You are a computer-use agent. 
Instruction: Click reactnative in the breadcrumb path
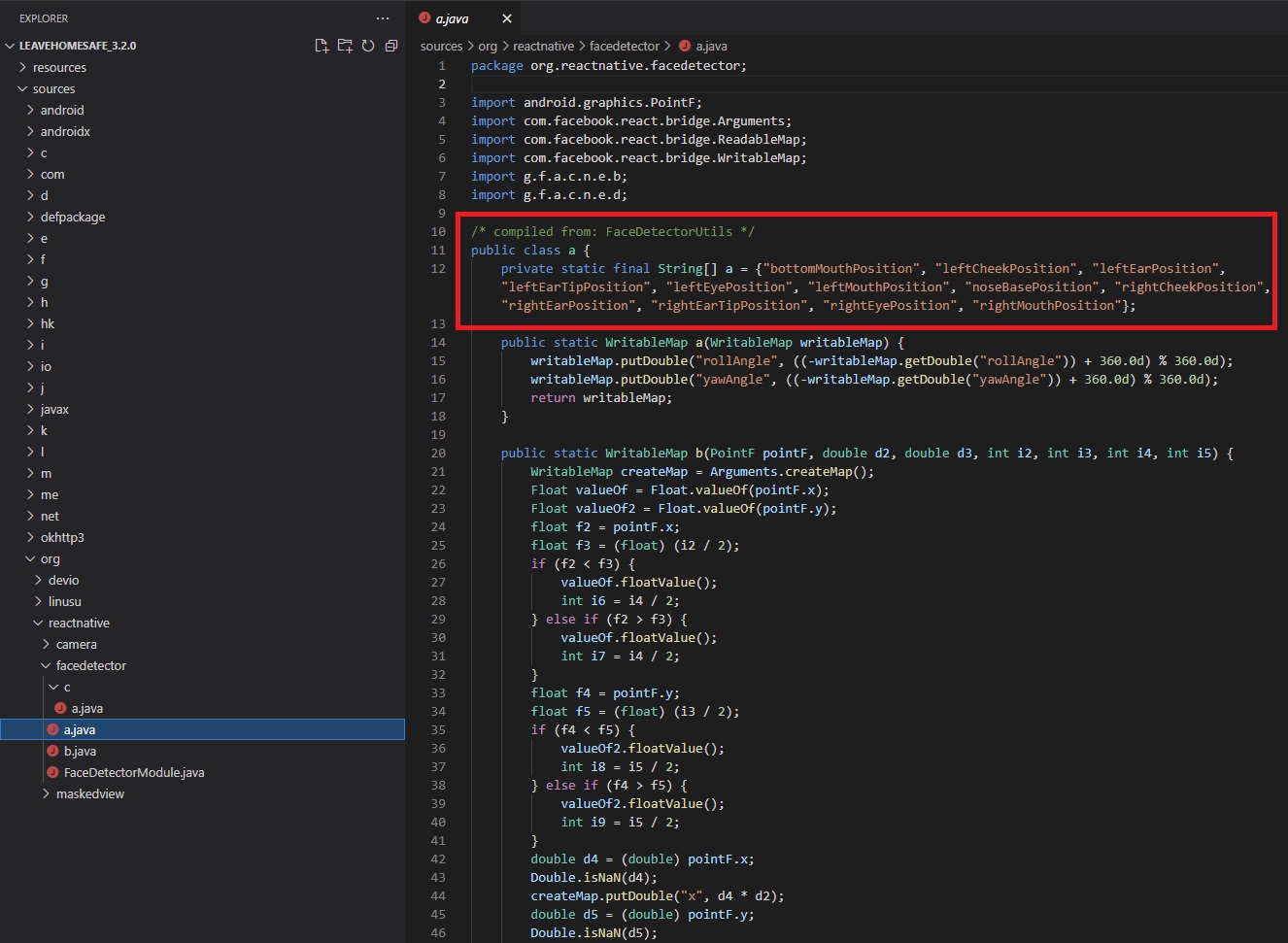point(543,46)
